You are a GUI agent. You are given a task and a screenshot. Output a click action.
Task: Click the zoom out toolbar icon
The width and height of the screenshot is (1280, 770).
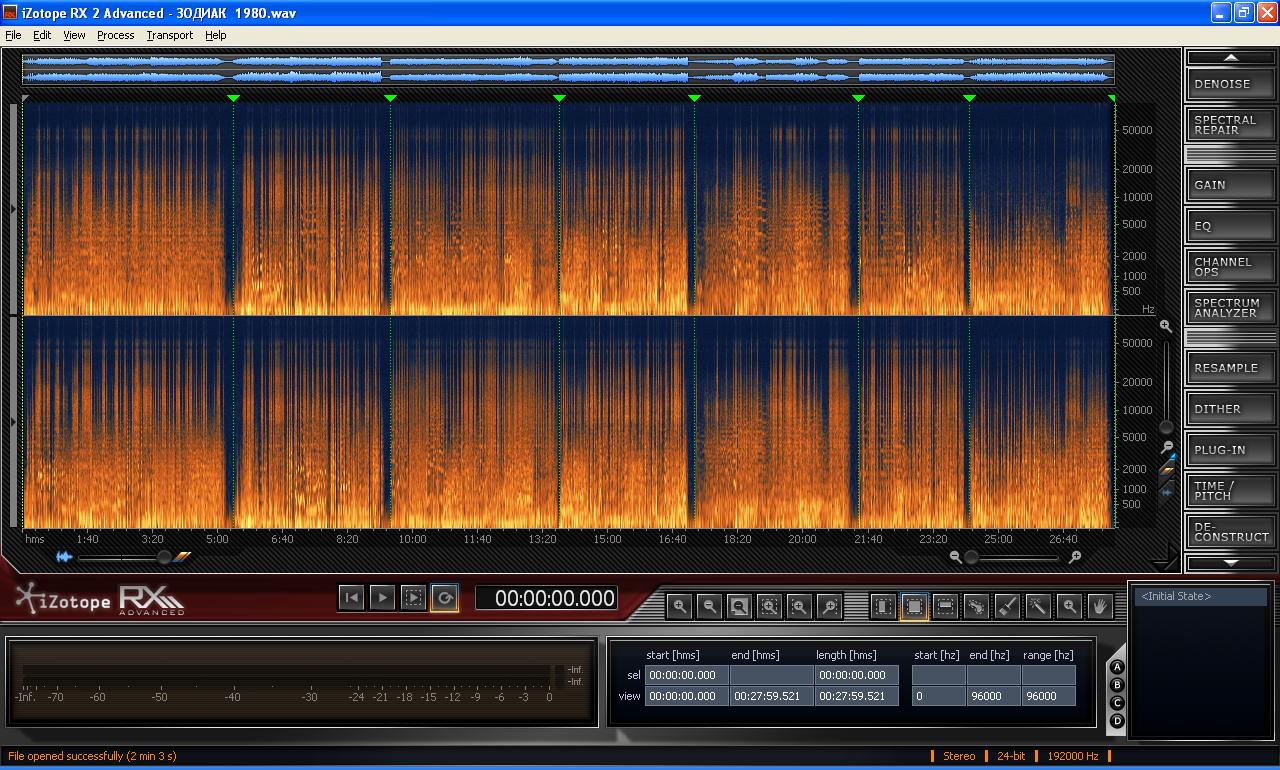[709, 606]
